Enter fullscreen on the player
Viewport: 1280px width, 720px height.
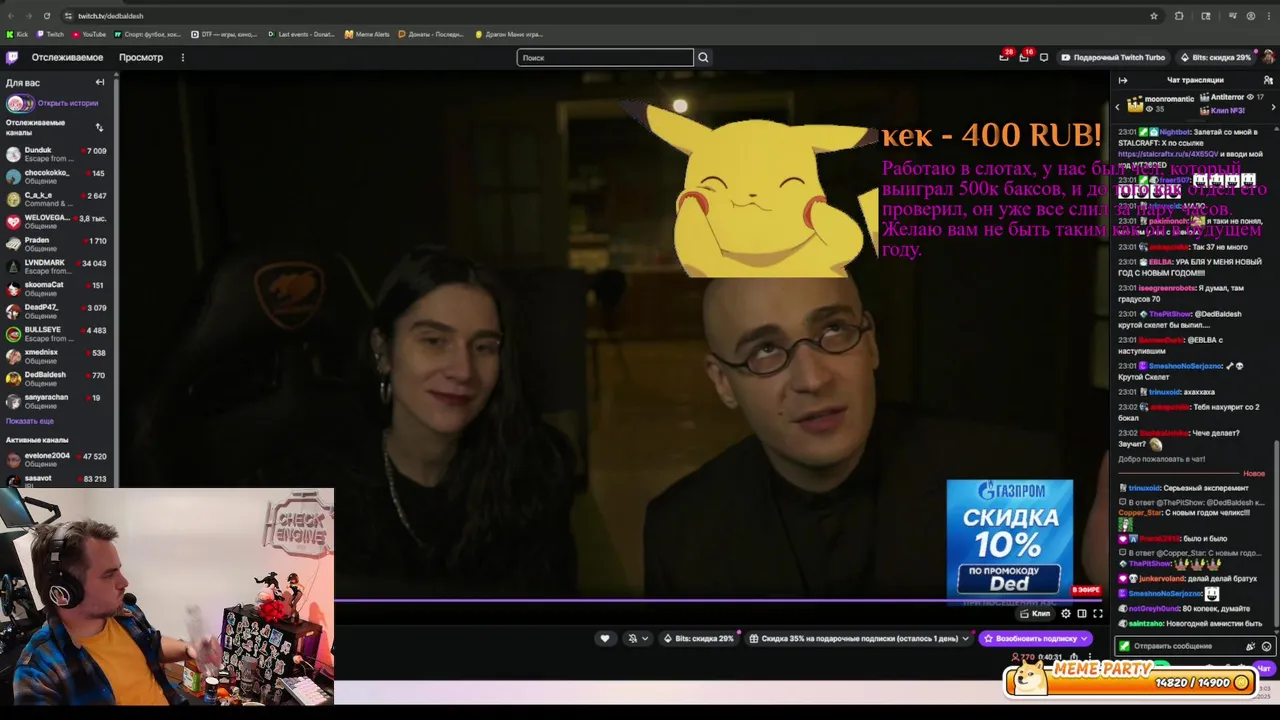pyautogui.click(x=1098, y=613)
